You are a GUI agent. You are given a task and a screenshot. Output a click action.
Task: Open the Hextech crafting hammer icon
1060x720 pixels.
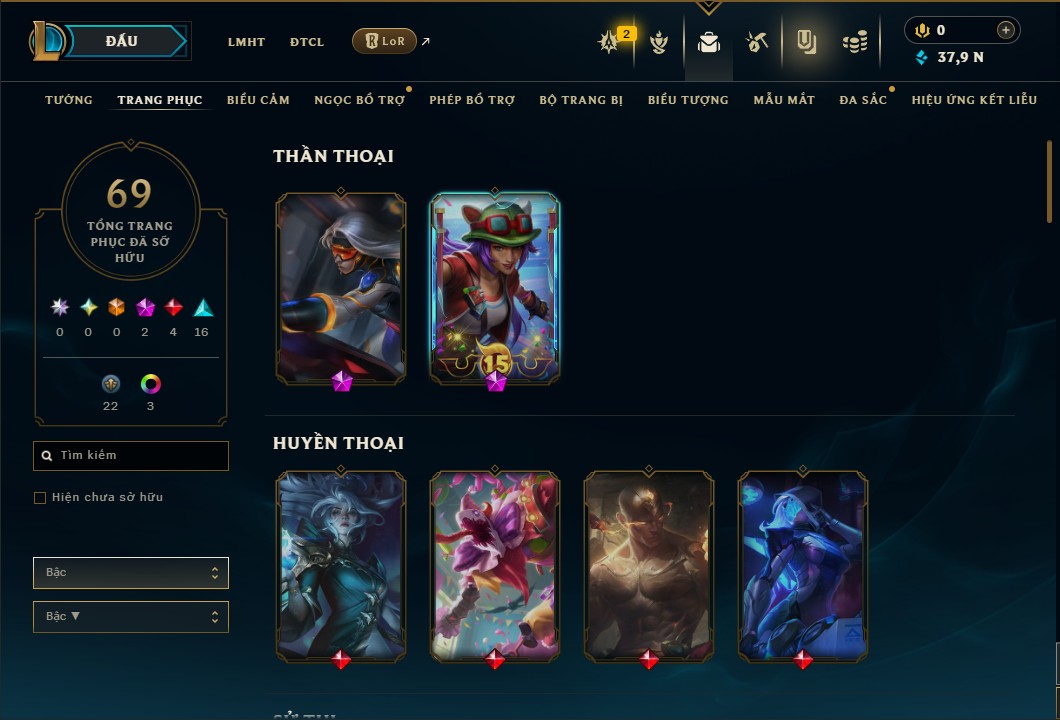pos(757,43)
